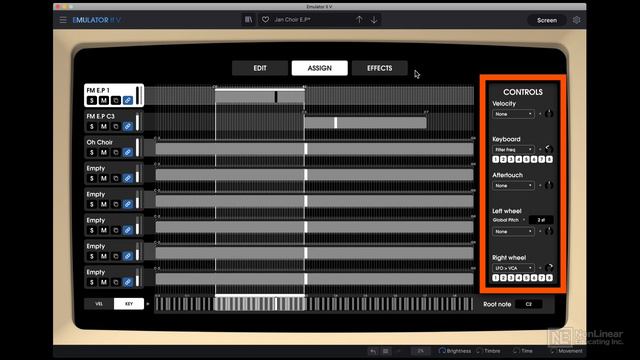Screen dimensions: 640x360
Task: Open the Keyboard Filter Freq dropdown
Action: 513,150
